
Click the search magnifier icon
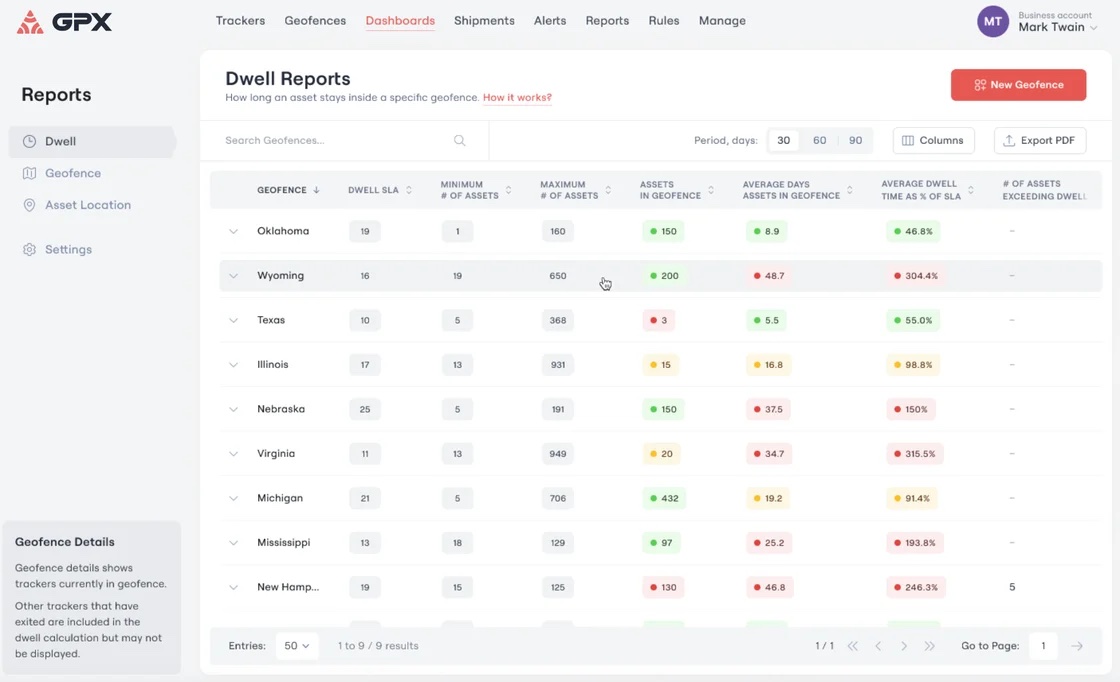tap(460, 141)
